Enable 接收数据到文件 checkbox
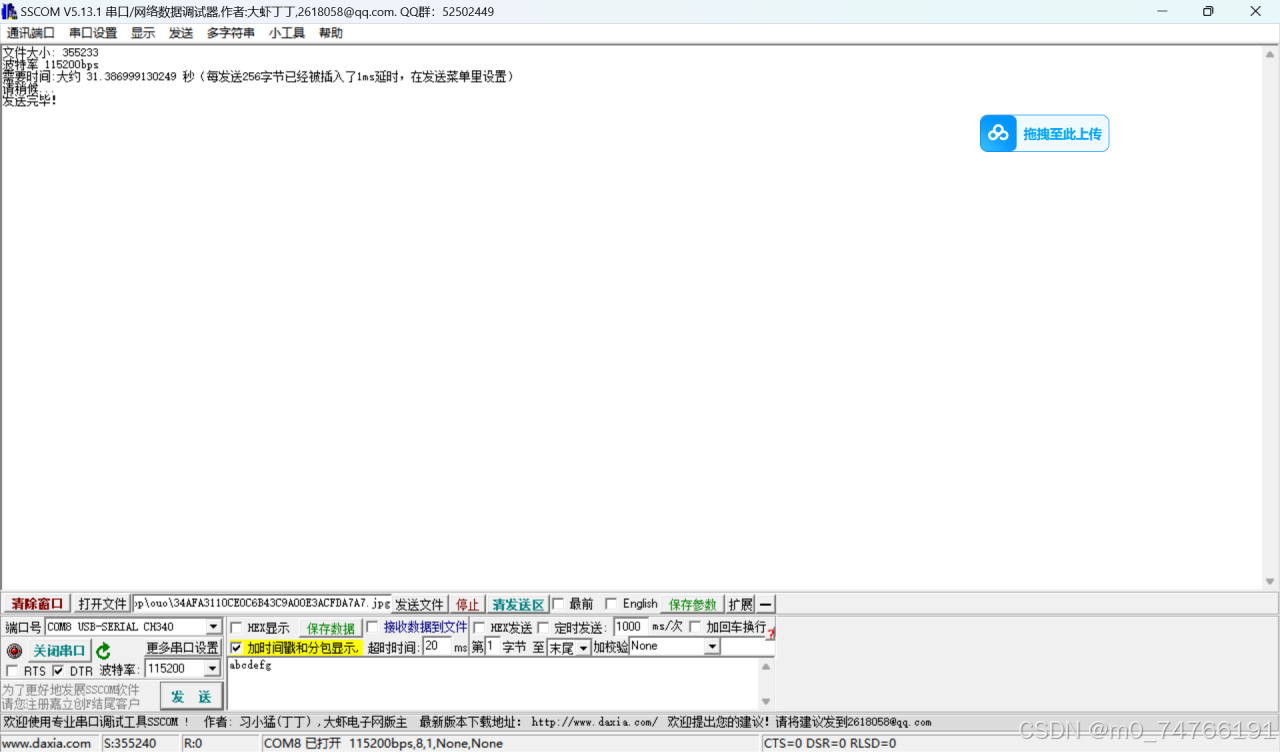Viewport: 1280px width, 752px height. pos(372,627)
